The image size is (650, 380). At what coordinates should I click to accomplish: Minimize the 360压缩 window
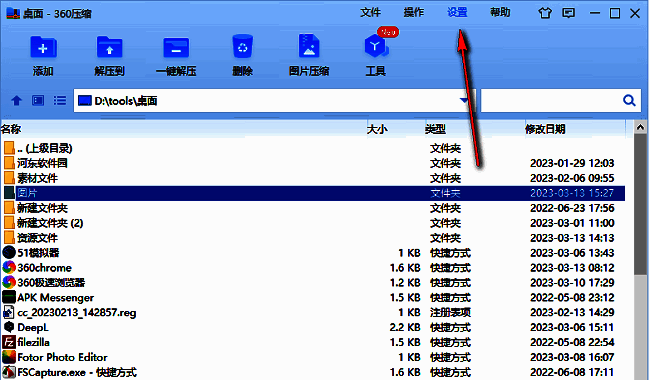pos(595,13)
